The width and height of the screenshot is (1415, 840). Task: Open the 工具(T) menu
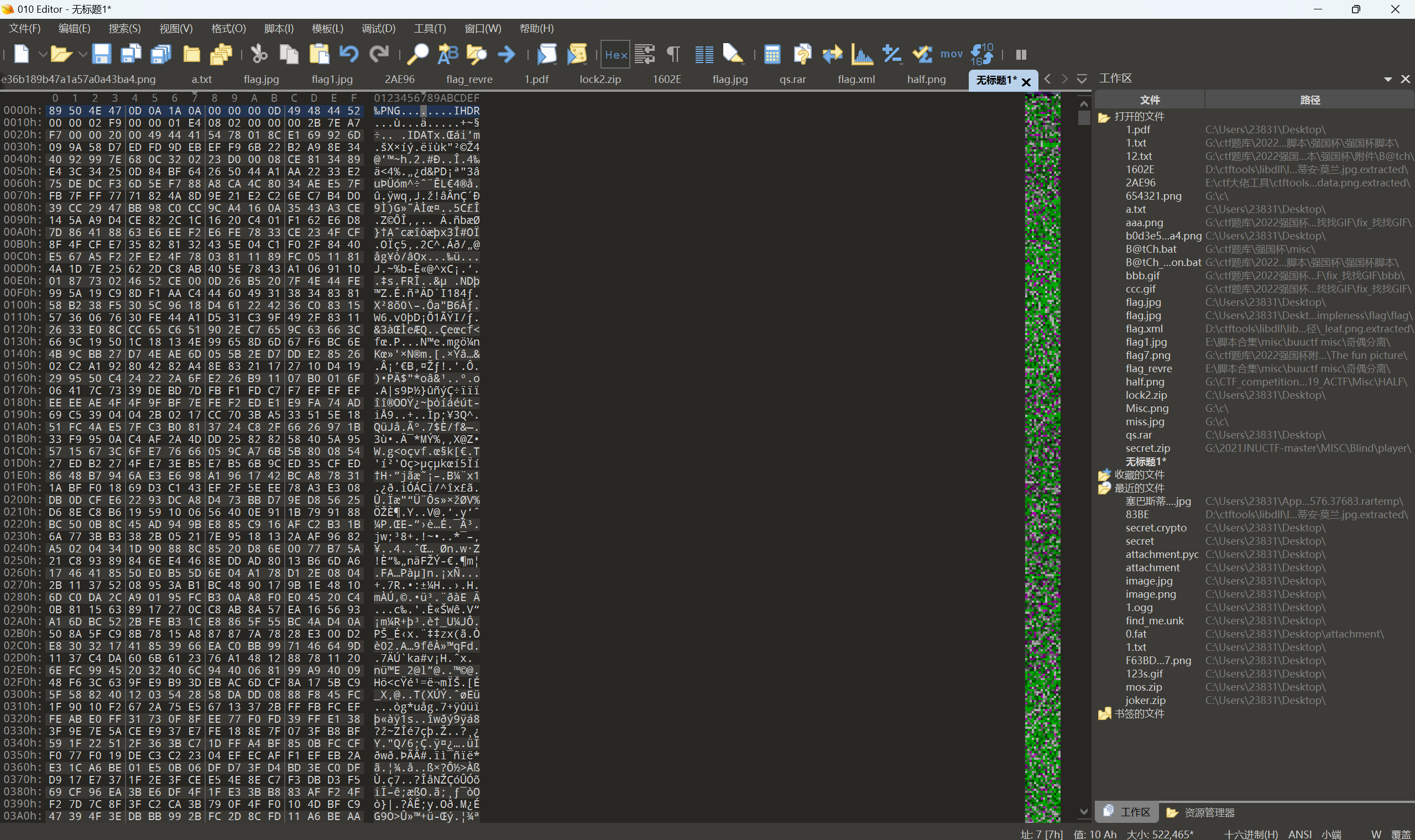[x=430, y=28]
